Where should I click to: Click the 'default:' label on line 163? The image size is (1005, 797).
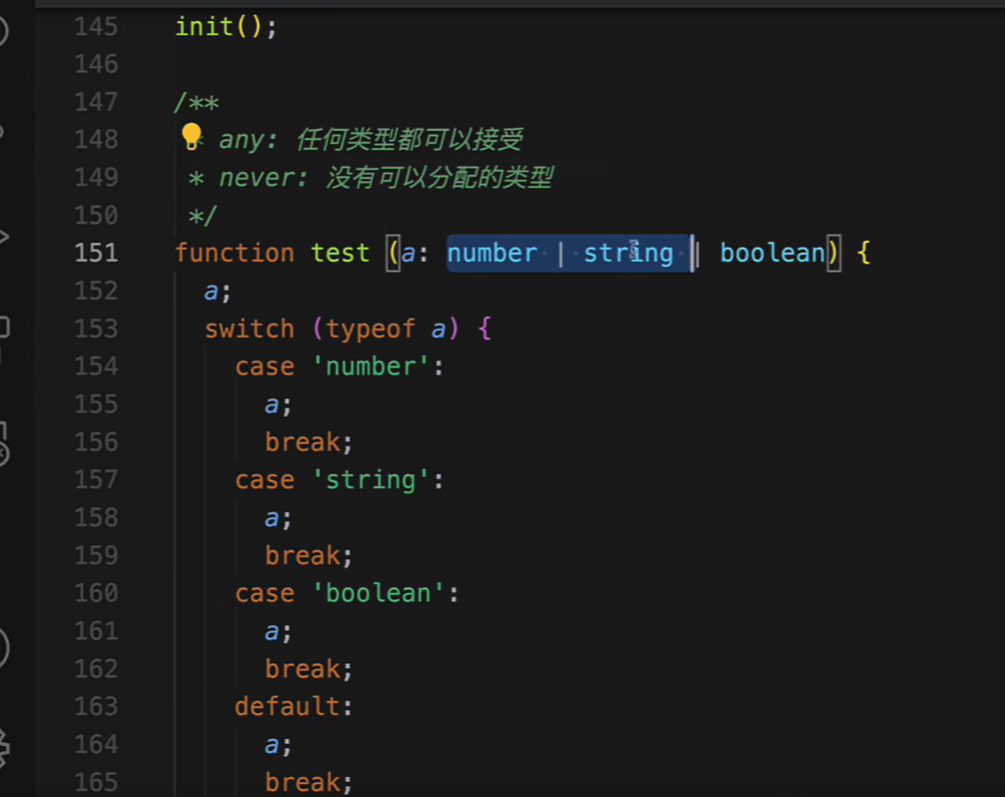coord(291,706)
